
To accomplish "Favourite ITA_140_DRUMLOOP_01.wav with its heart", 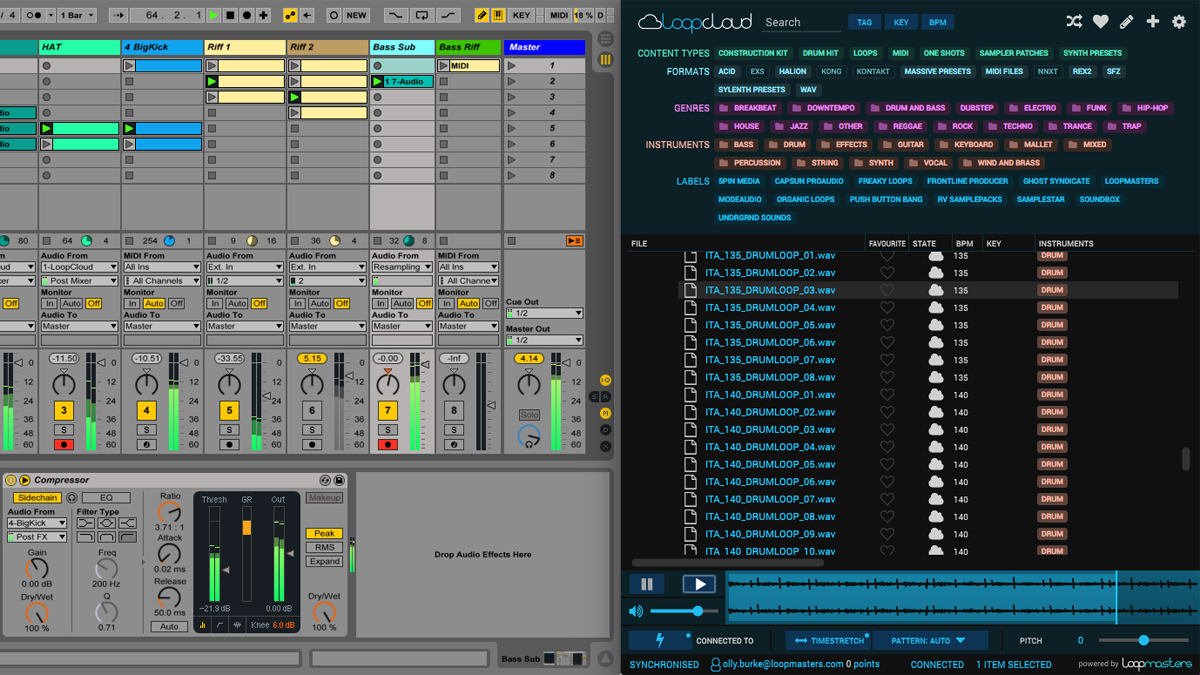I will click(x=886, y=394).
